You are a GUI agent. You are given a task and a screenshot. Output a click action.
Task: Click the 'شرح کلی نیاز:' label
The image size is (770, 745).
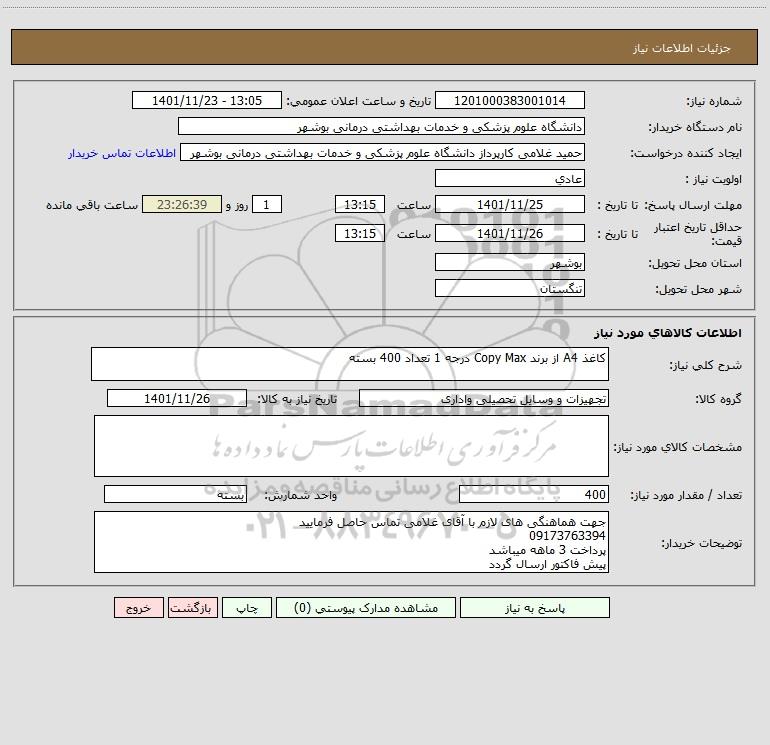pyautogui.click(x=706, y=365)
